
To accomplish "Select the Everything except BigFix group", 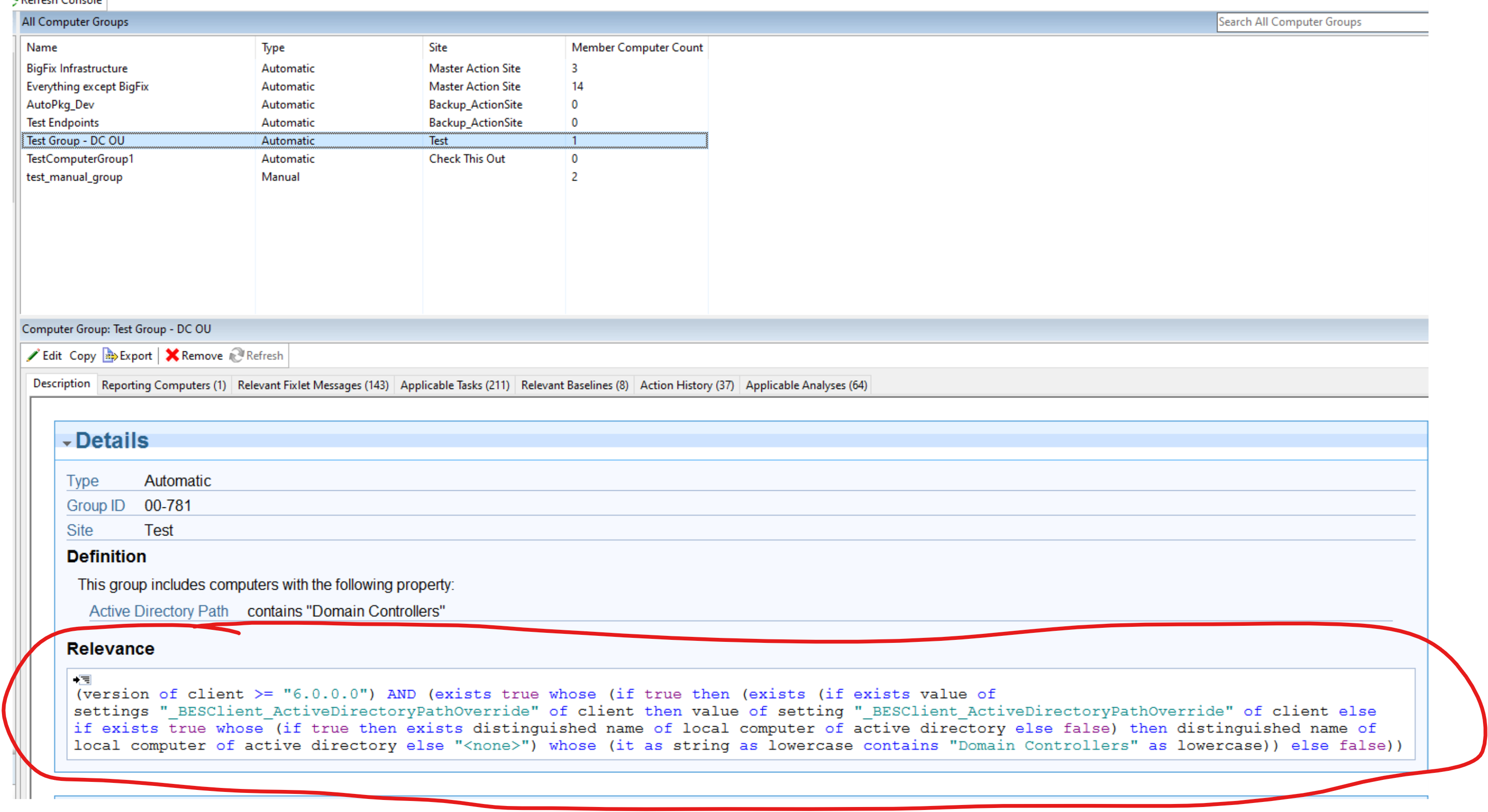I will (364, 87).
